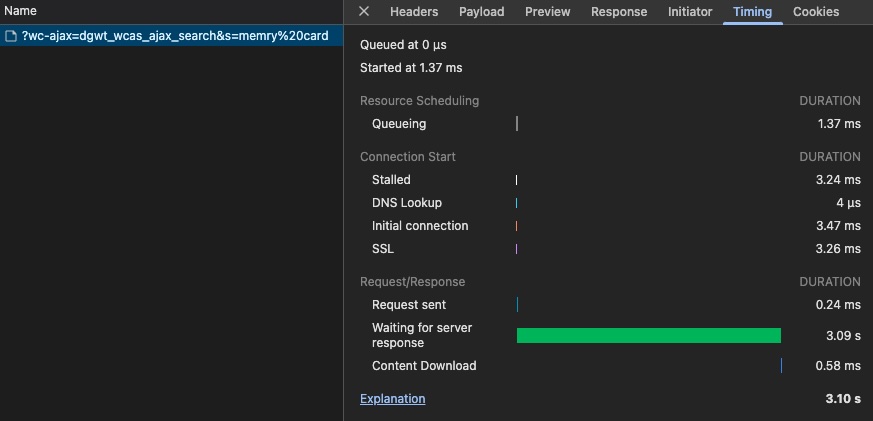Screen dimensions: 873x421
Task: Click the Connection Start section heading
Action: click(408, 157)
